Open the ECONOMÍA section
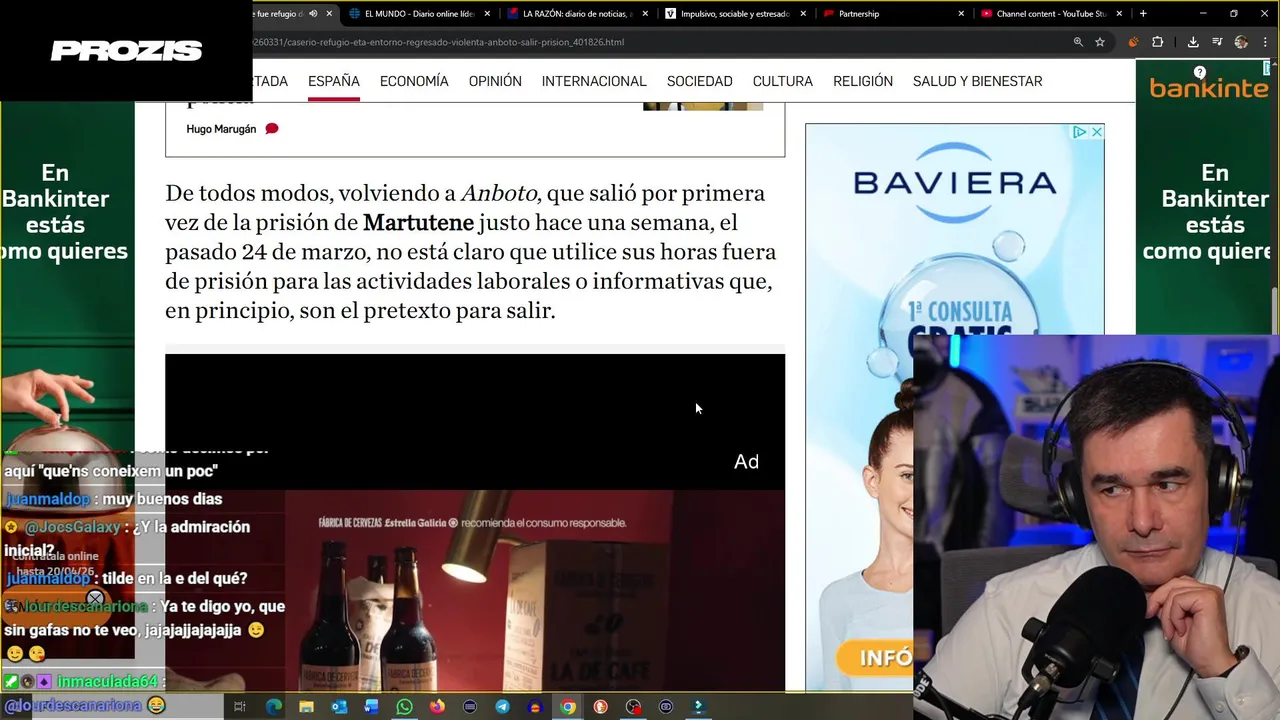 [x=414, y=81]
